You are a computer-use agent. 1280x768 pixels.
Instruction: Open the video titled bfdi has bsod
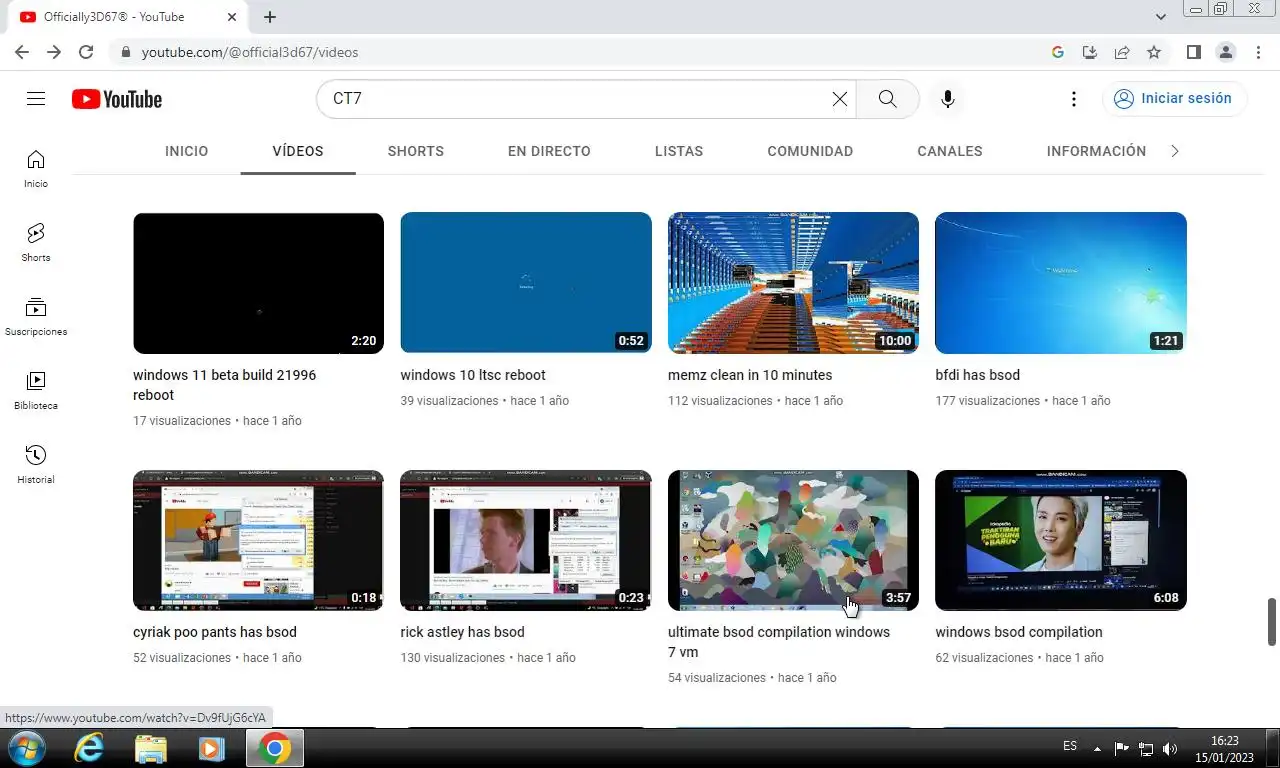[x=977, y=375]
